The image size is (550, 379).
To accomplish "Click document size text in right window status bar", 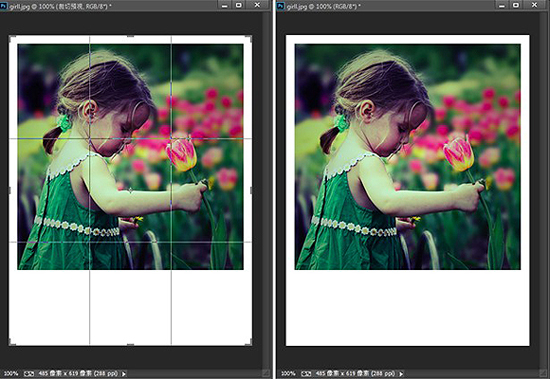I will [355, 374].
